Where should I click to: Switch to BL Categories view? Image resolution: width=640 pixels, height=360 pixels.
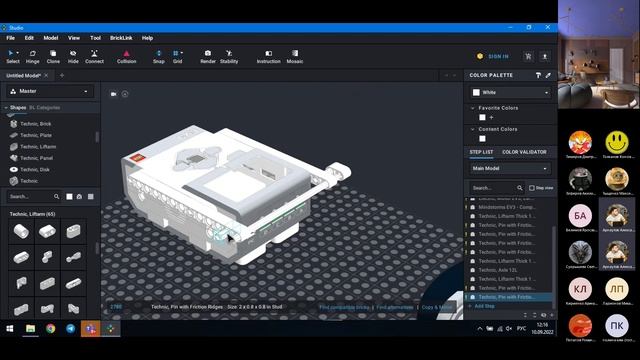pos(45,108)
